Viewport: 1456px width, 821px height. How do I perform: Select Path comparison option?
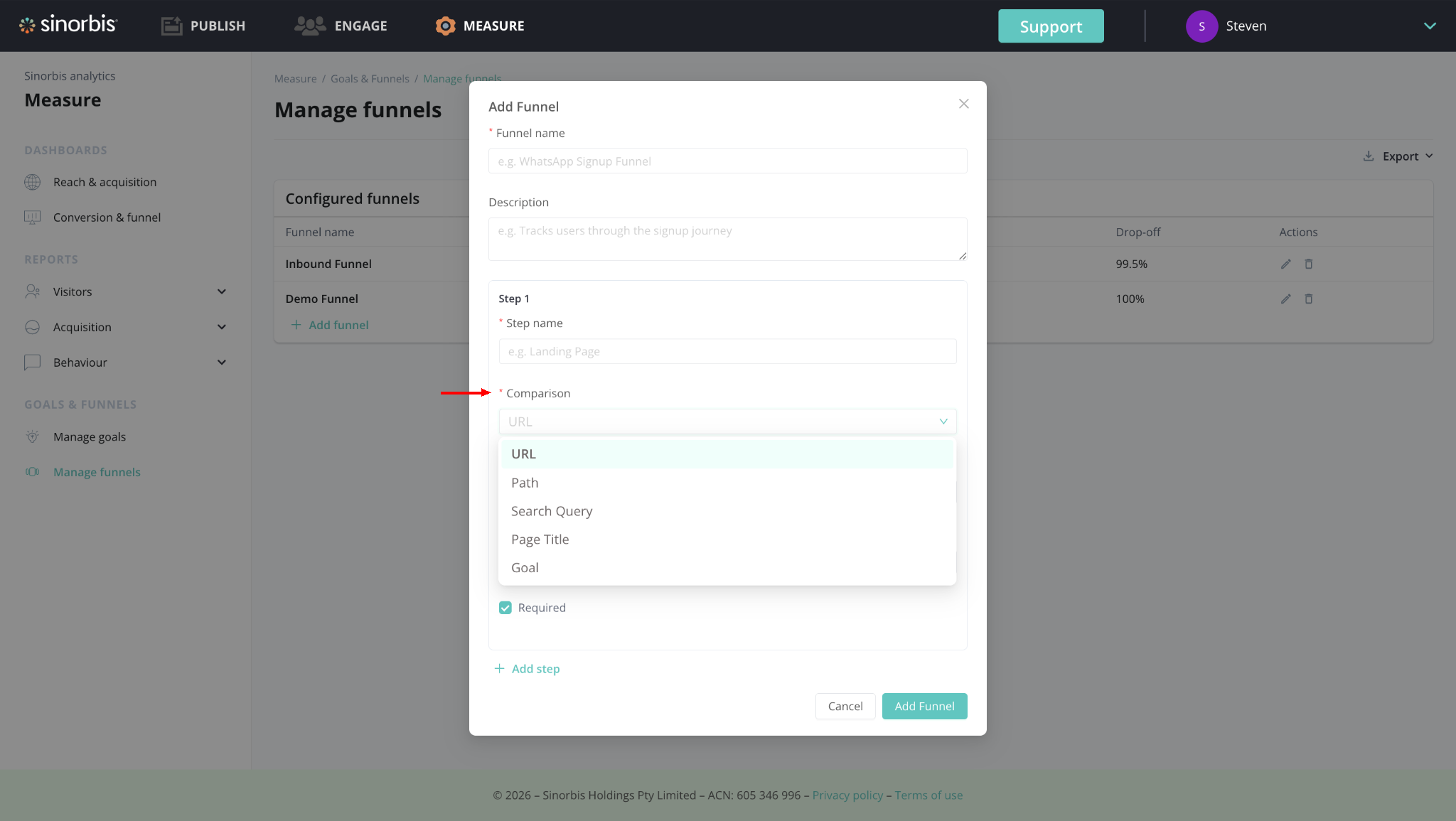727,483
